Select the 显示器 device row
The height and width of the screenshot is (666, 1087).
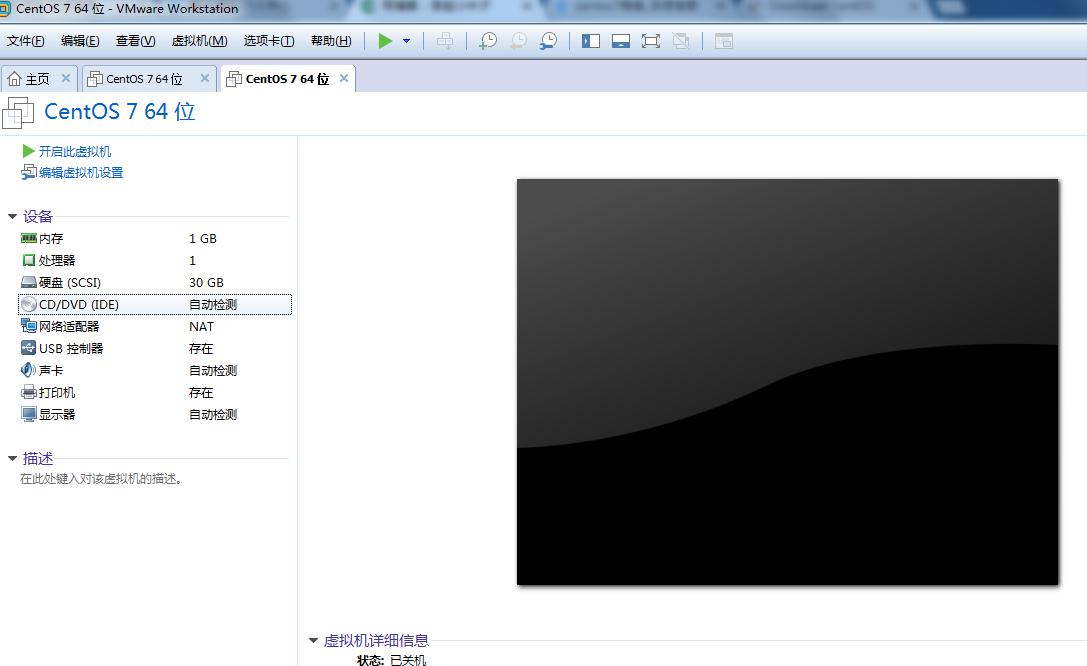tap(155, 414)
